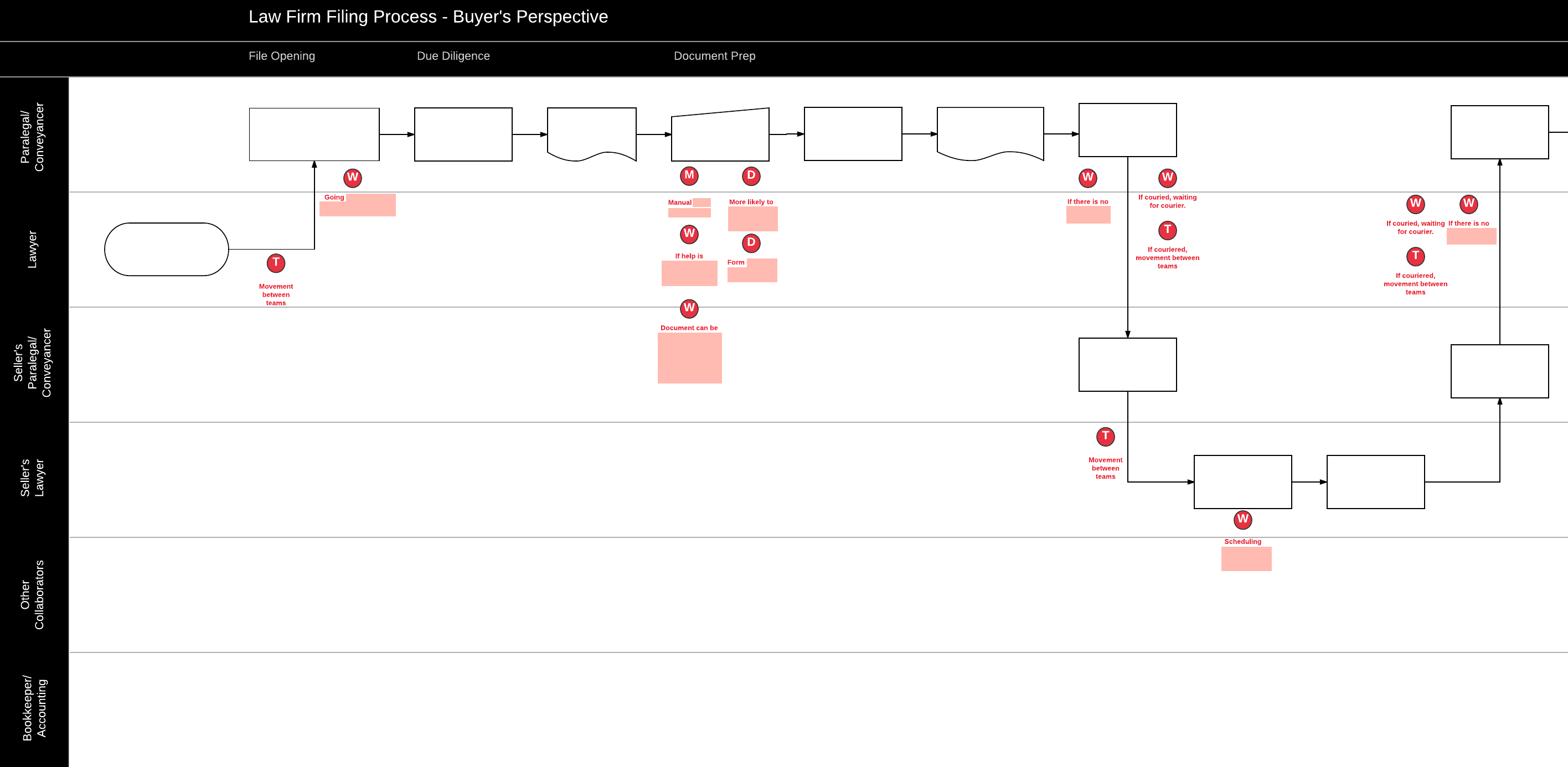Screen dimensions: 1568x767
Task: Select the 'Manual' note text
Action: (679, 203)
